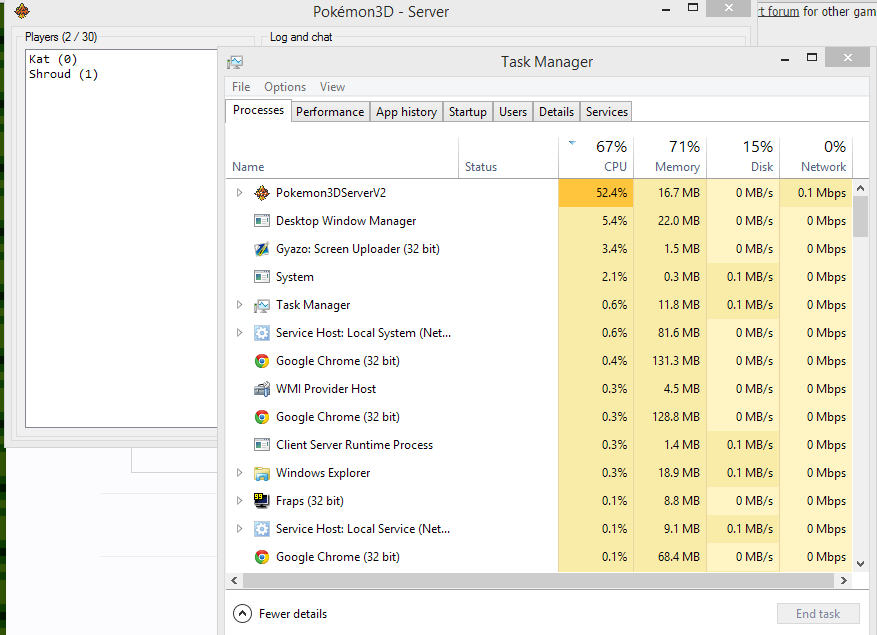
Task: Switch to the Users tab
Action: pyautogui.click(x=513, y=112)
